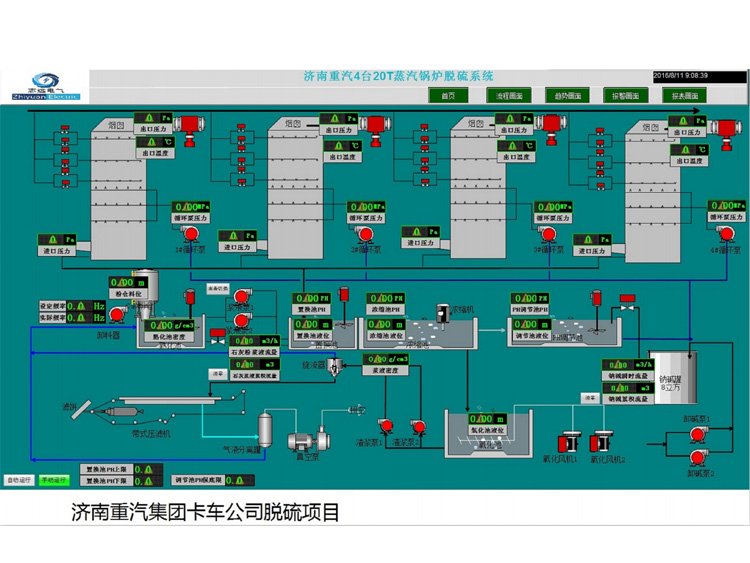The image size is (750, 563).
Task: Click the red valve above PH调节池
Action: click(627, 302)
